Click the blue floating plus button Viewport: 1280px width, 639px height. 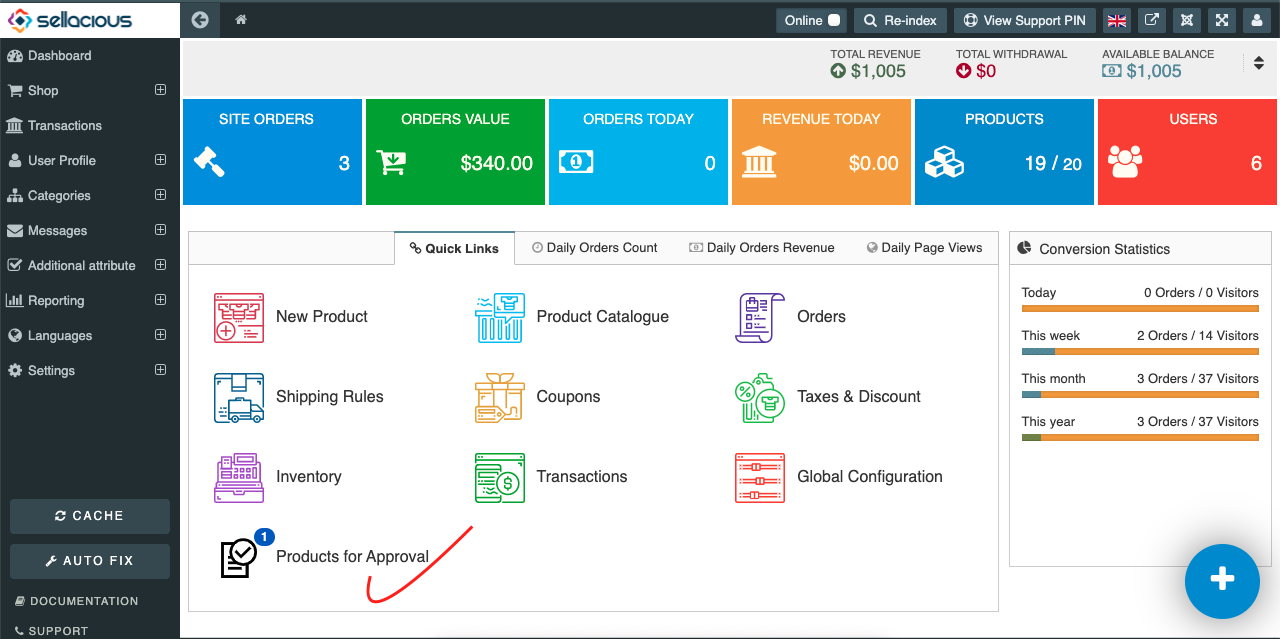[x=1222, y=581]
